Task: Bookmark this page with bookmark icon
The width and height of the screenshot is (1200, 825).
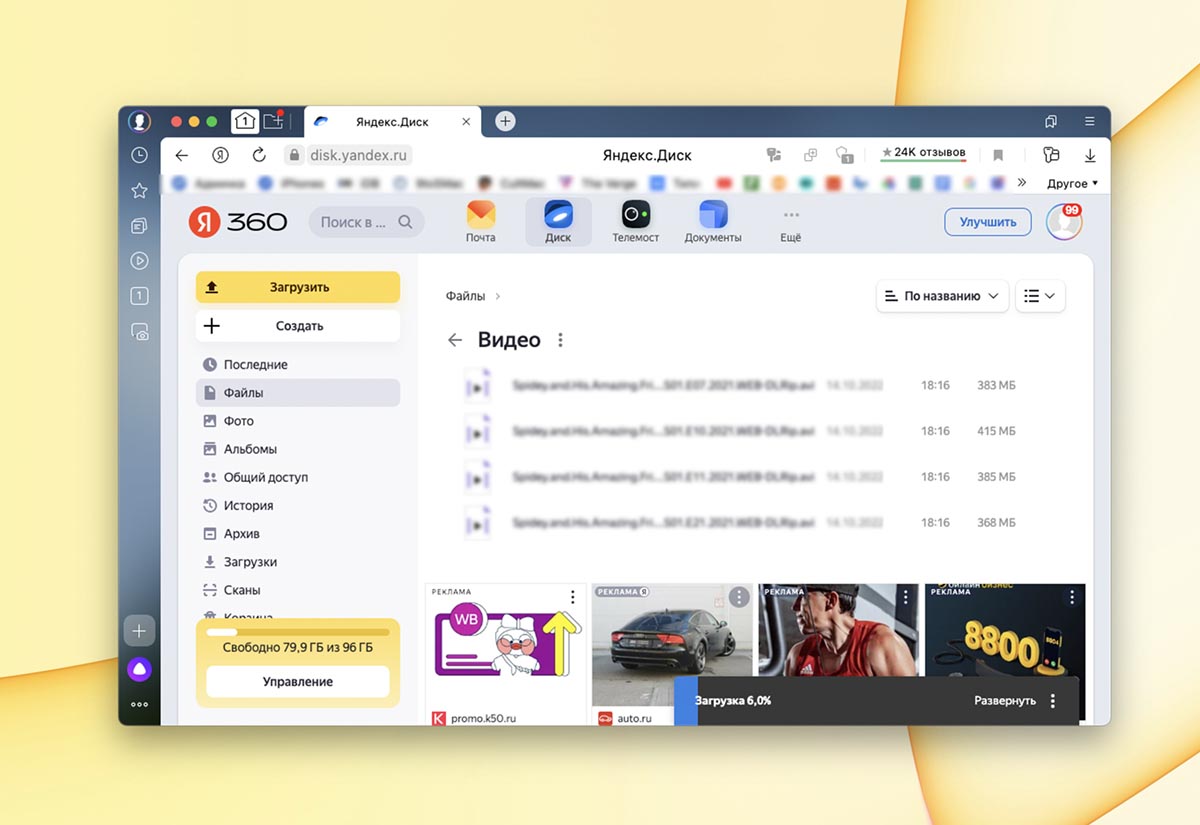Action: point(998,155)
